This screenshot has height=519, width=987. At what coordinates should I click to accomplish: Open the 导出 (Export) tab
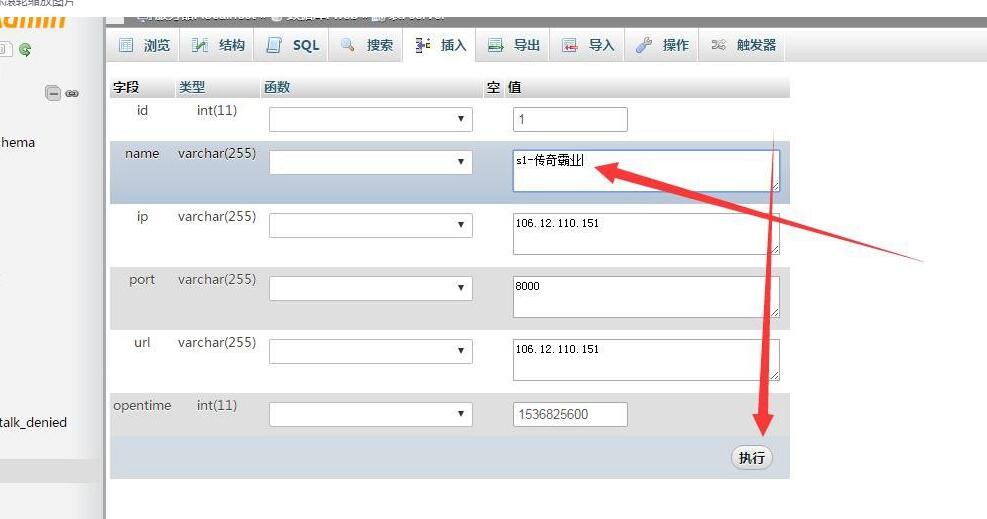tap(515, 45)
